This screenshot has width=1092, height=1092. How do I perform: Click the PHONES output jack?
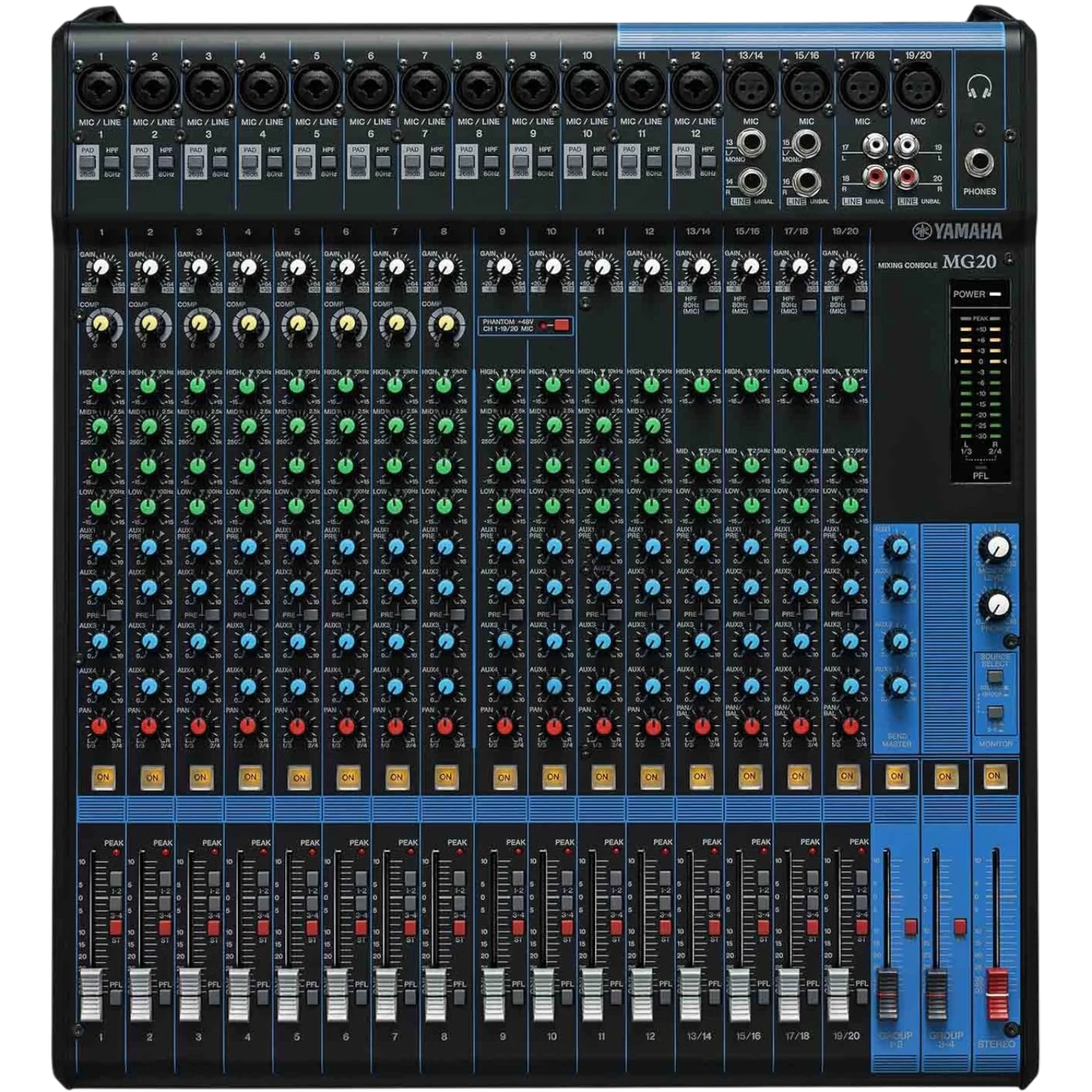[x=979, y=163]
